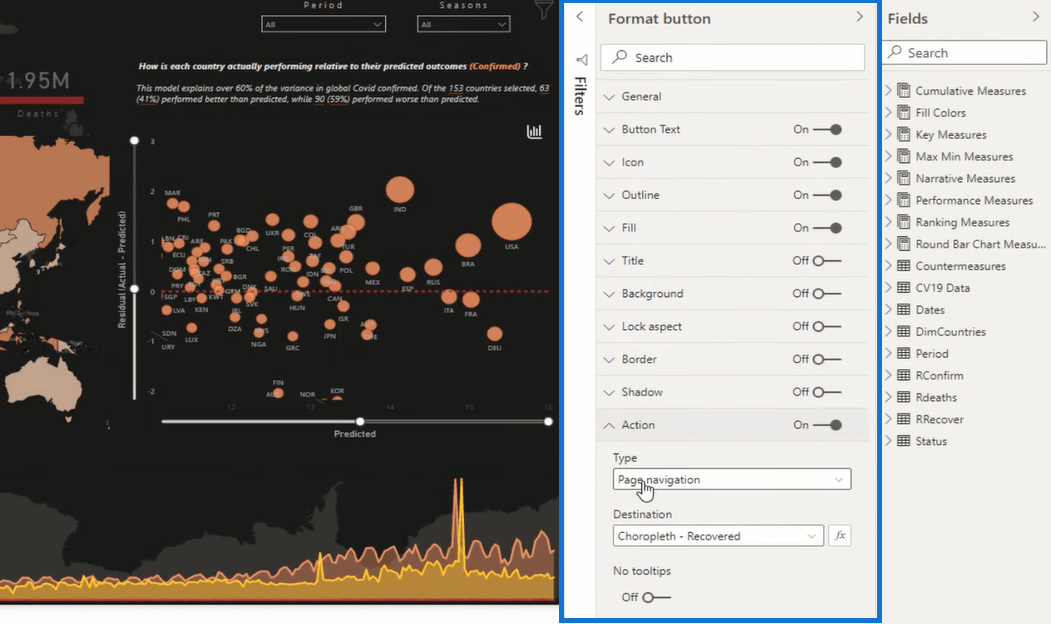
Task: Enable the Shadow toggle
Action: coord(826,392)
